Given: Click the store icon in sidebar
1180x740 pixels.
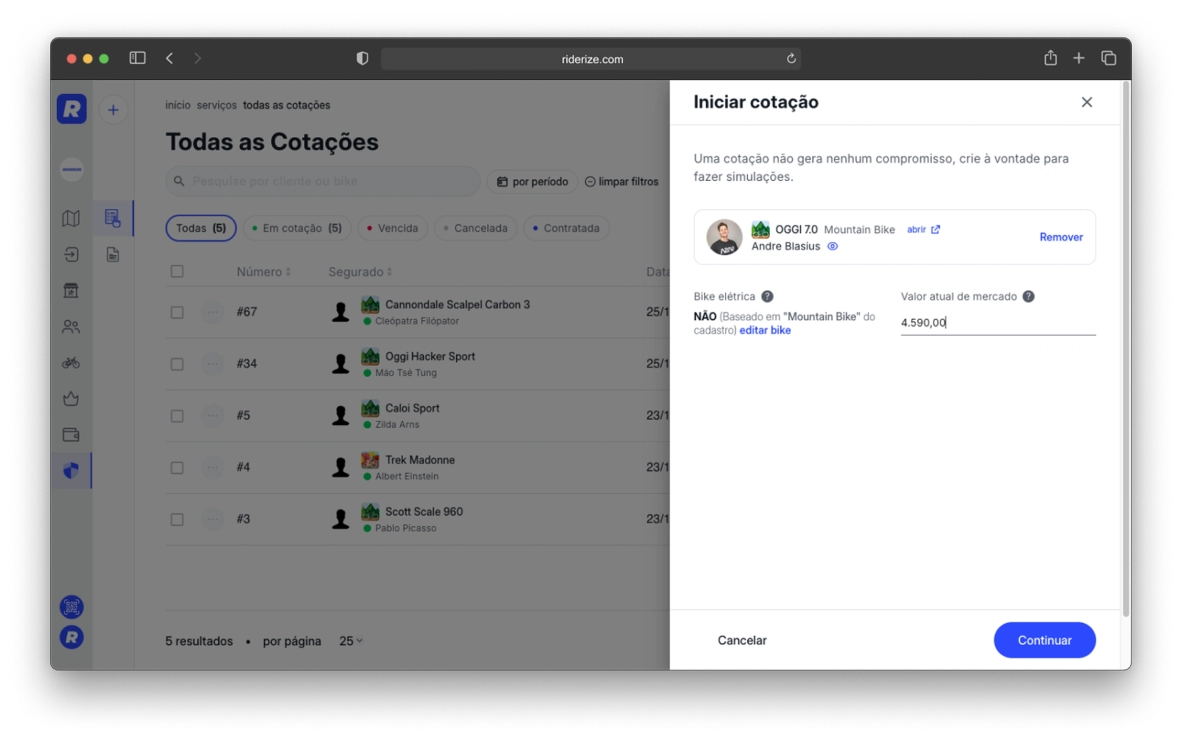Looking at the screenshot, I should [71, 291].
